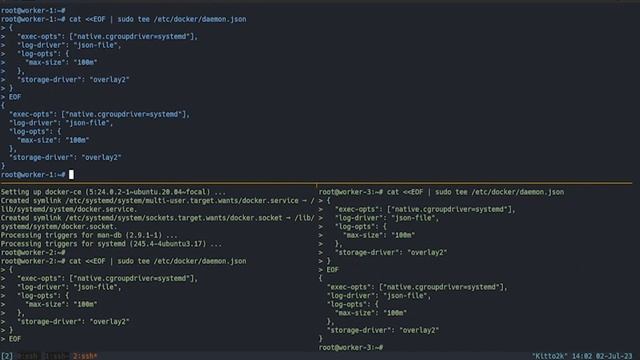Click the tmux session label [2]

point(7,356)
